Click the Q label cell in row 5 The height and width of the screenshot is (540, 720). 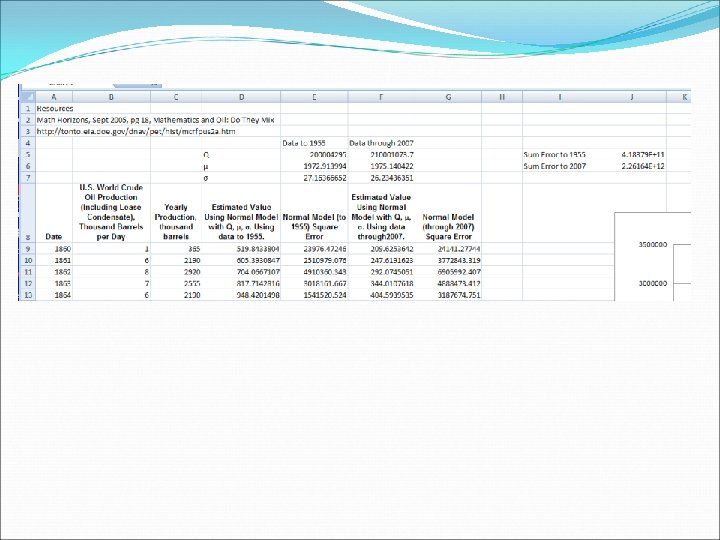(x=206, y=155)
